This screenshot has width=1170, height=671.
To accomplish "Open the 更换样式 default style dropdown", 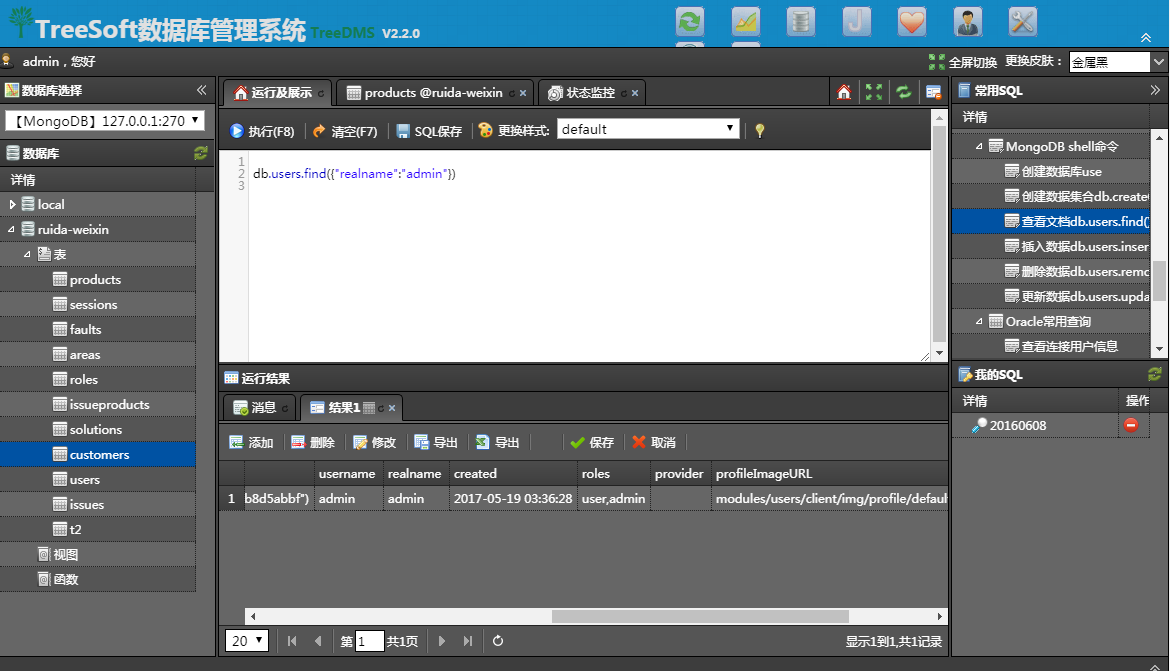I will point(648,129).
